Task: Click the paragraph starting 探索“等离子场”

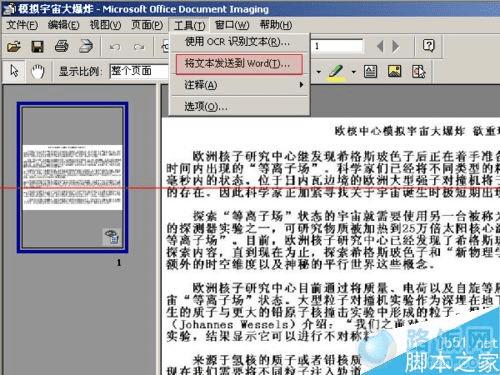Action: point(333,240)
